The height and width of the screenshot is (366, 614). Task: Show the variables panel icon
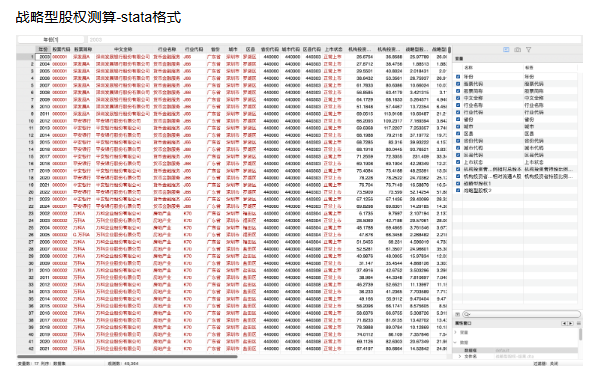coord(506,50)
